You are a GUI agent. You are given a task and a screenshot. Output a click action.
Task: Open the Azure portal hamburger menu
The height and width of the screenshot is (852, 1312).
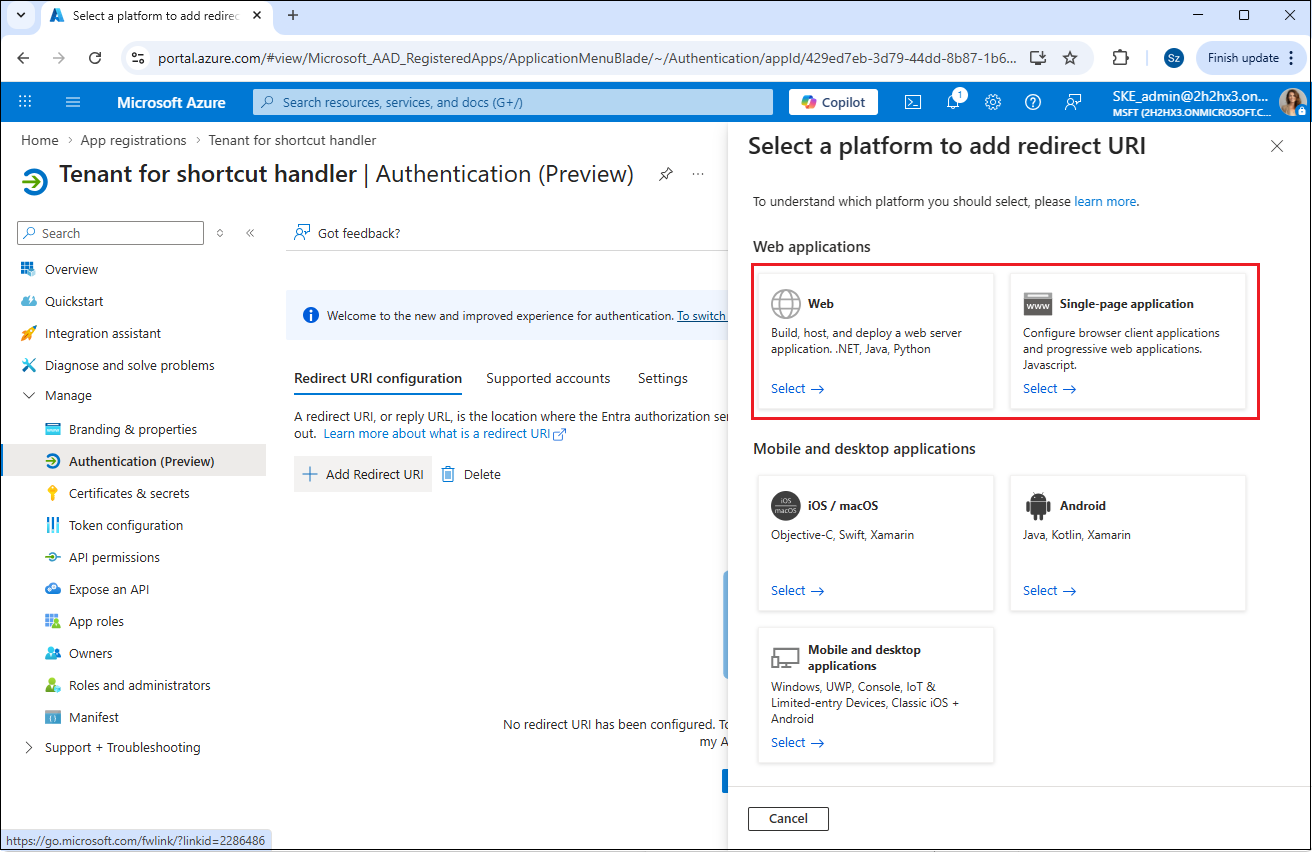(73, 102)
